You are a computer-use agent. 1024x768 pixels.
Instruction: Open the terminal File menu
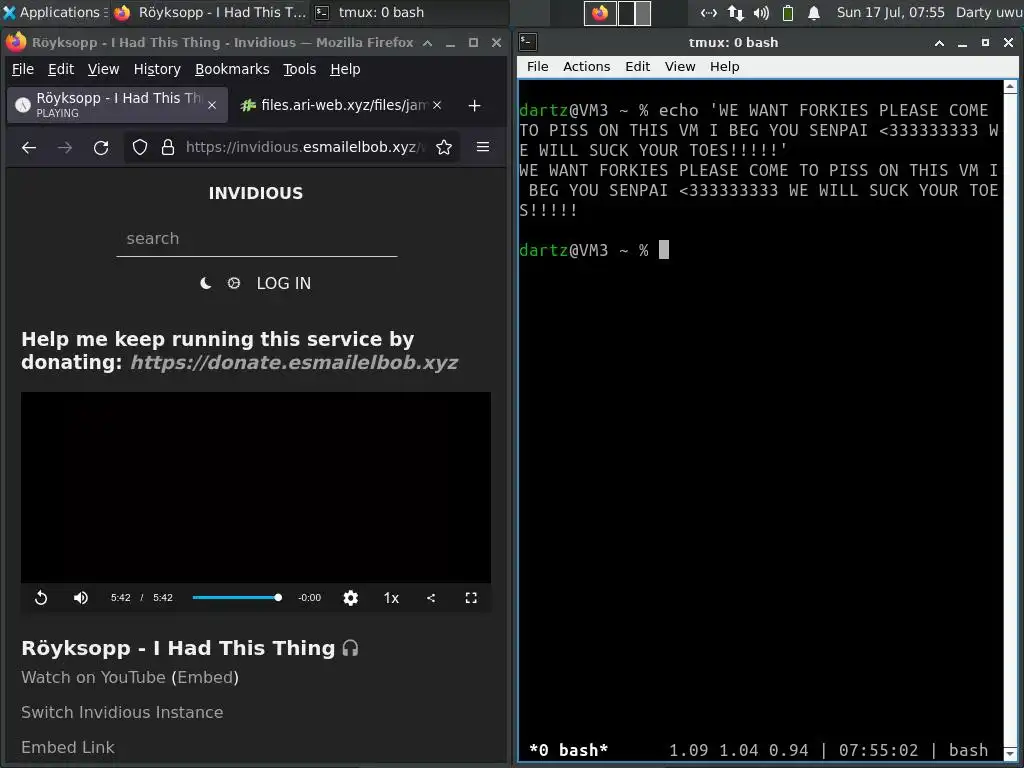[x=537, y=67]
